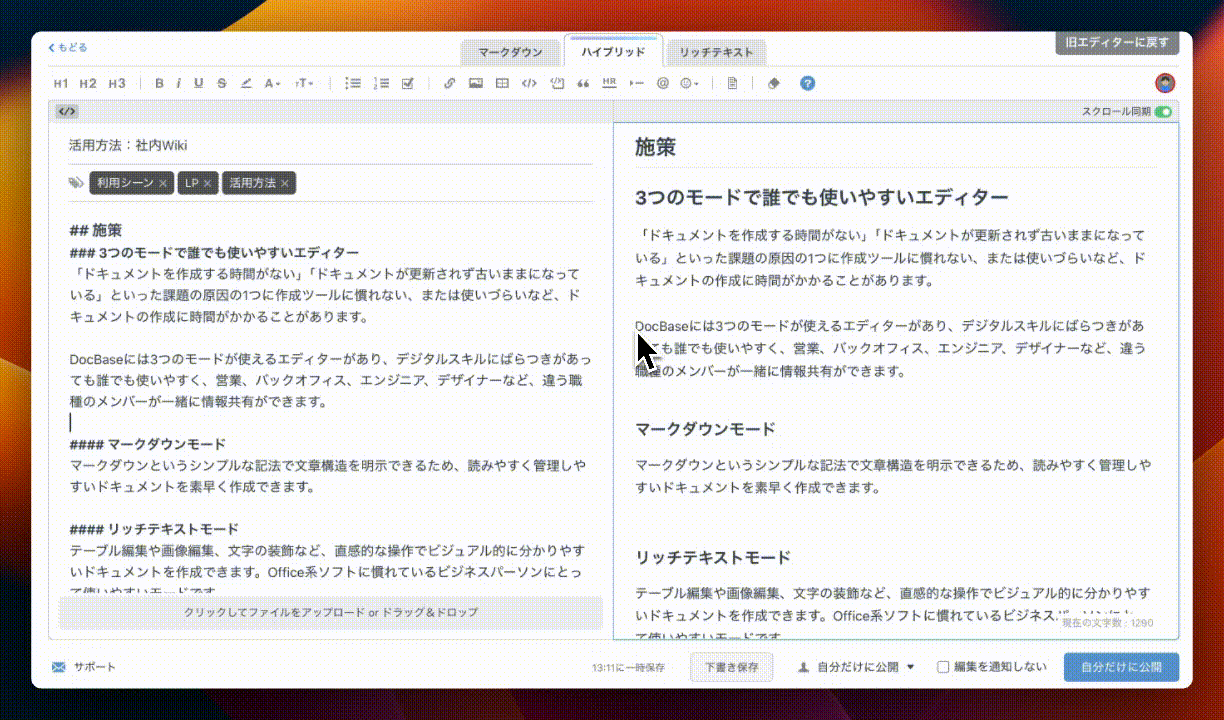Toggle the code view icon above the editor
This screenshot has height=720, width=1224.
[67, 111]
